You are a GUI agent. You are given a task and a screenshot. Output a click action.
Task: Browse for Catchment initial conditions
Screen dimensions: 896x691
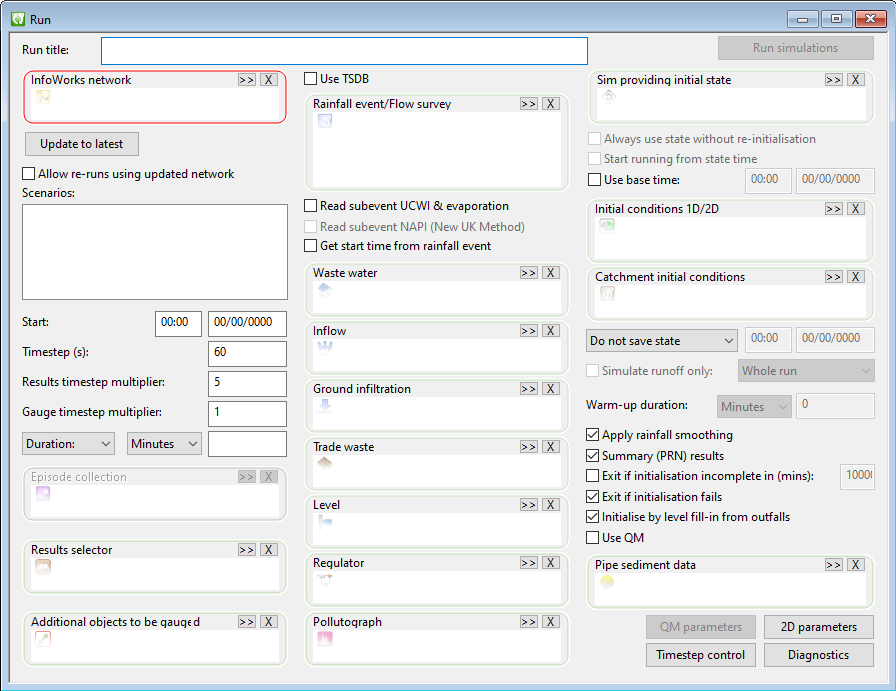[x=834, y=277]
